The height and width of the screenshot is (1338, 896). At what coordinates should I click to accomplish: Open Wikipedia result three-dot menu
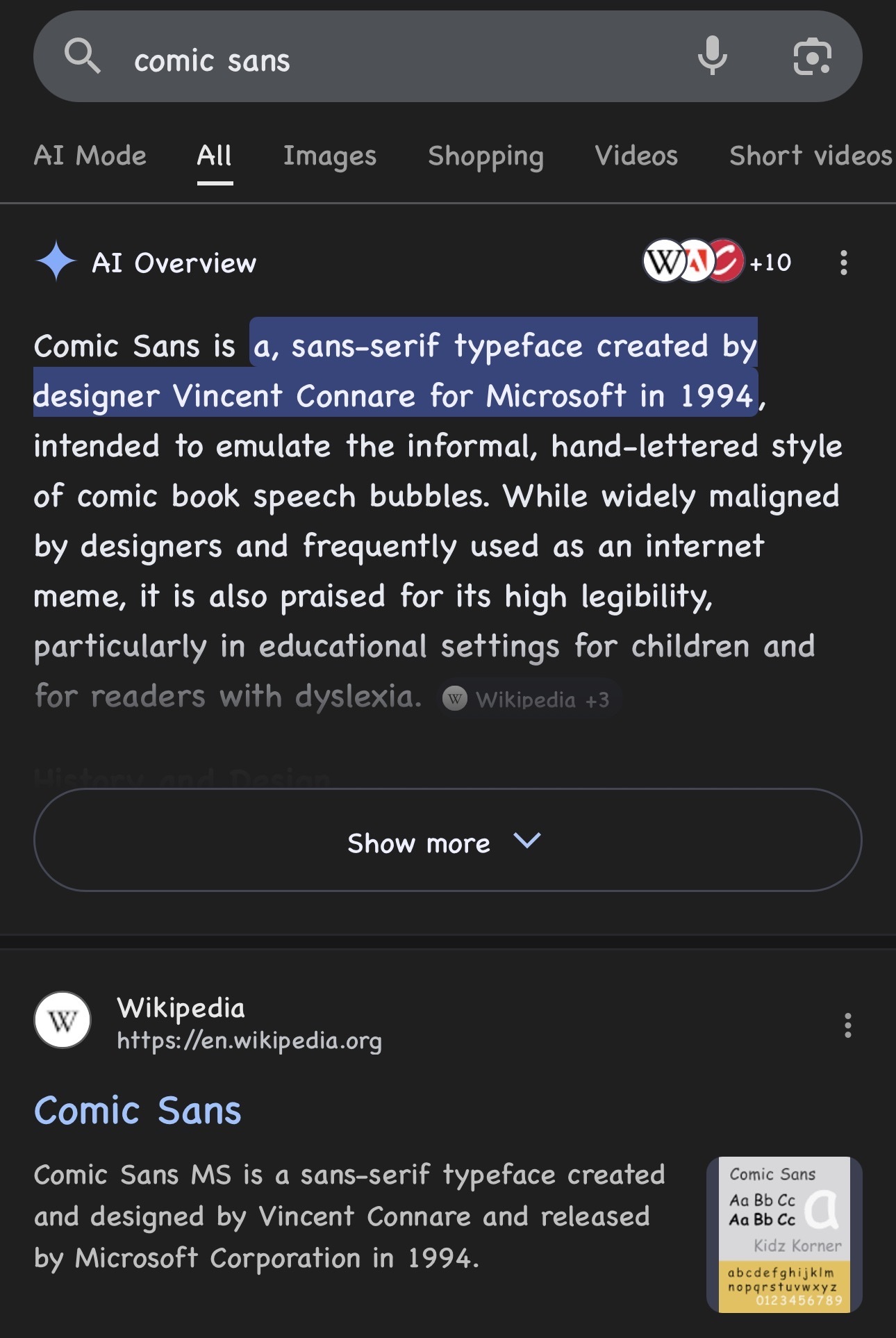(847, 1025)
